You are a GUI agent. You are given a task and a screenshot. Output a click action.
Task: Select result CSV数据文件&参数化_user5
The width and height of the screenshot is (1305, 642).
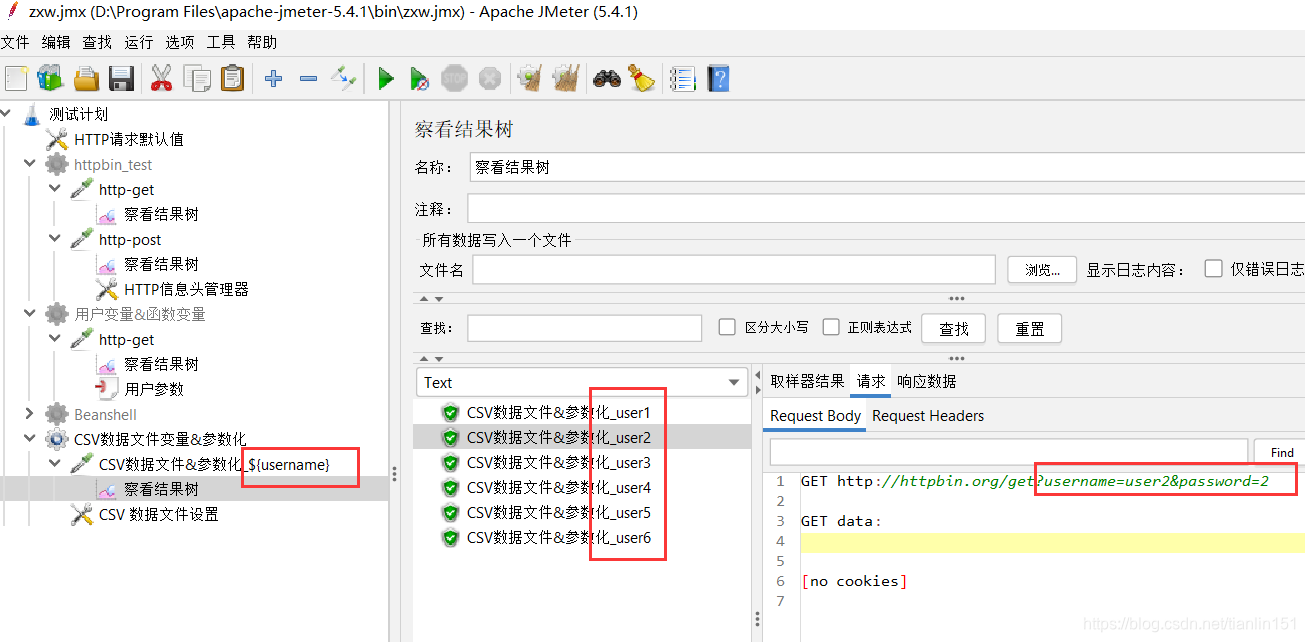tap(559, 512)
